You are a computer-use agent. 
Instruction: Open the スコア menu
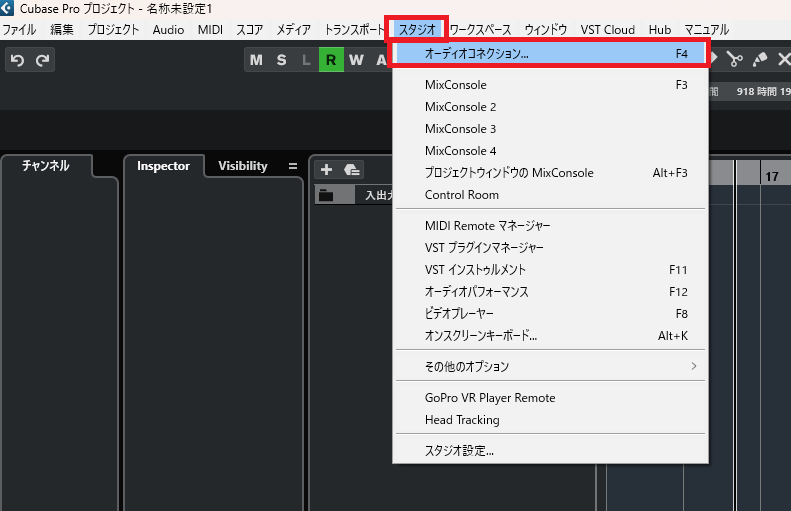[250, 30]
